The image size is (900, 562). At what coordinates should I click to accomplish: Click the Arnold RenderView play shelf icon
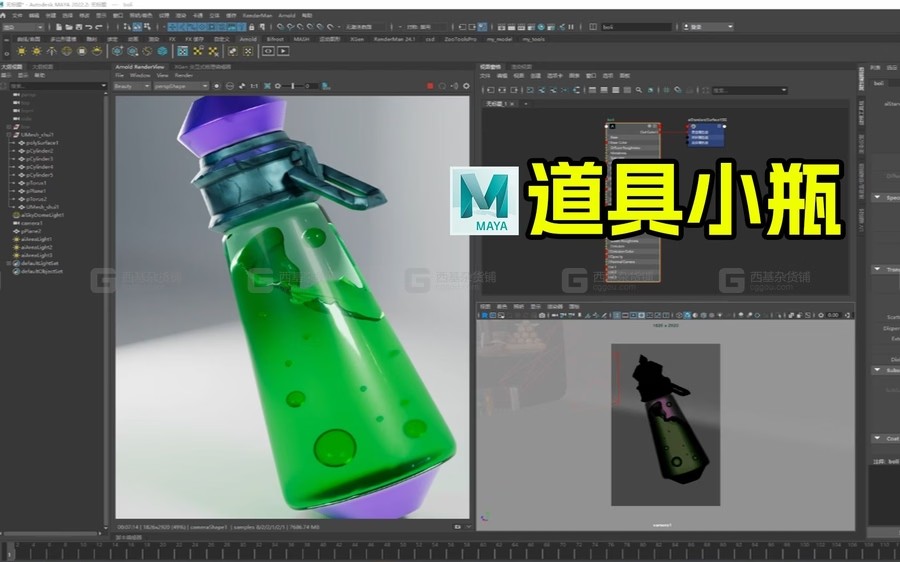(x=283, y=50)
